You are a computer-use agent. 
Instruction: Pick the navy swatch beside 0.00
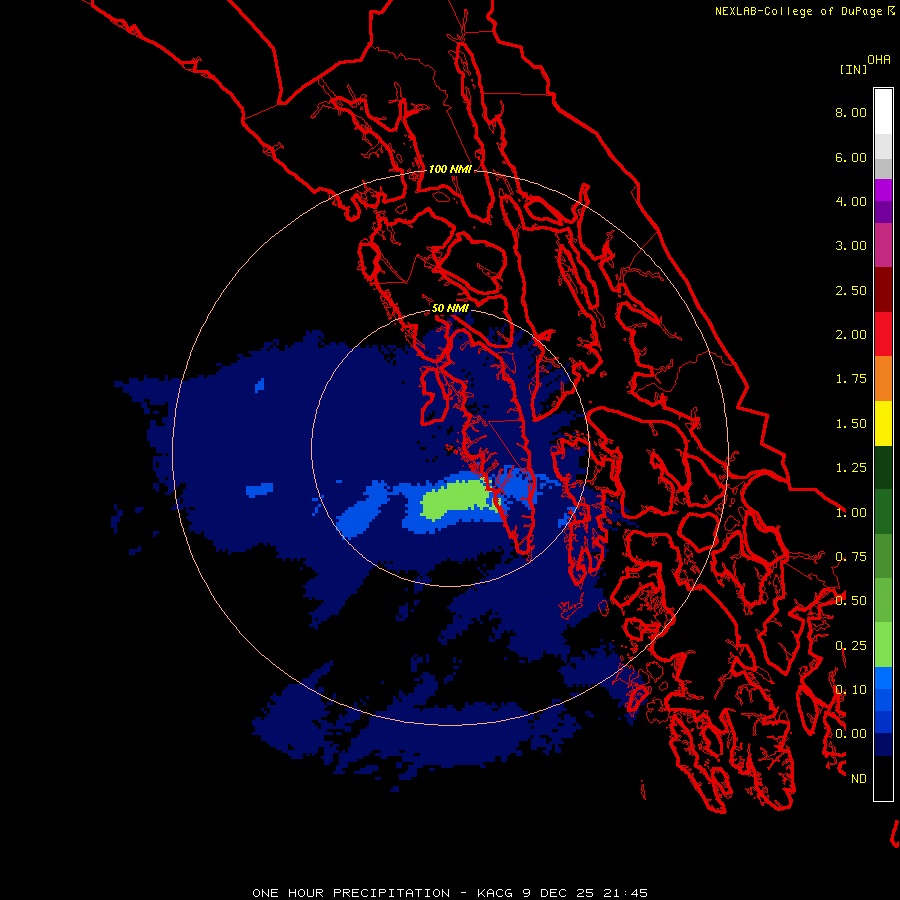point(883,745)
